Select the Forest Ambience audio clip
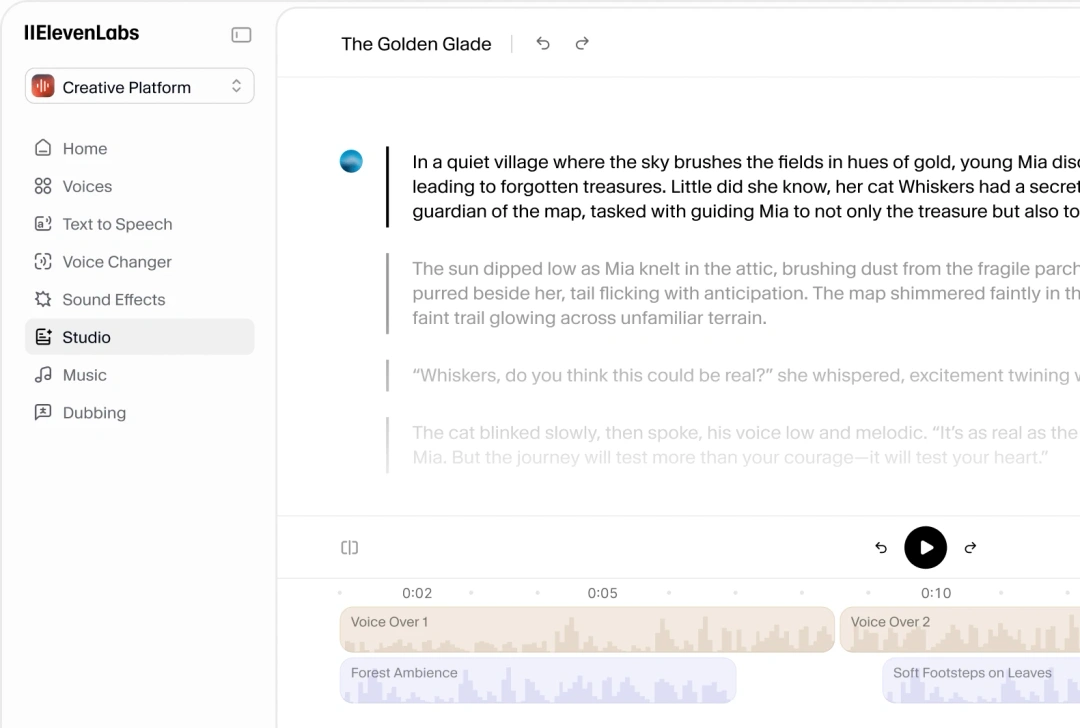 [x=538, y=681]
